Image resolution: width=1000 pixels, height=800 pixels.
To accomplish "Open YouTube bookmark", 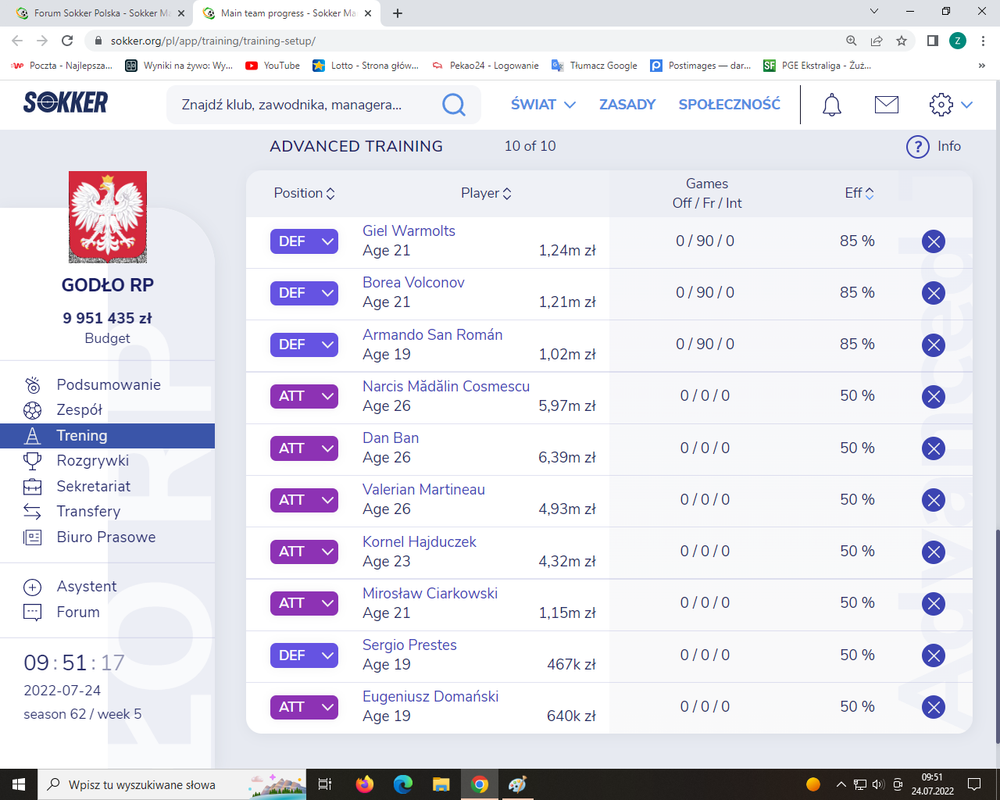I will click(x=273, y=65).
